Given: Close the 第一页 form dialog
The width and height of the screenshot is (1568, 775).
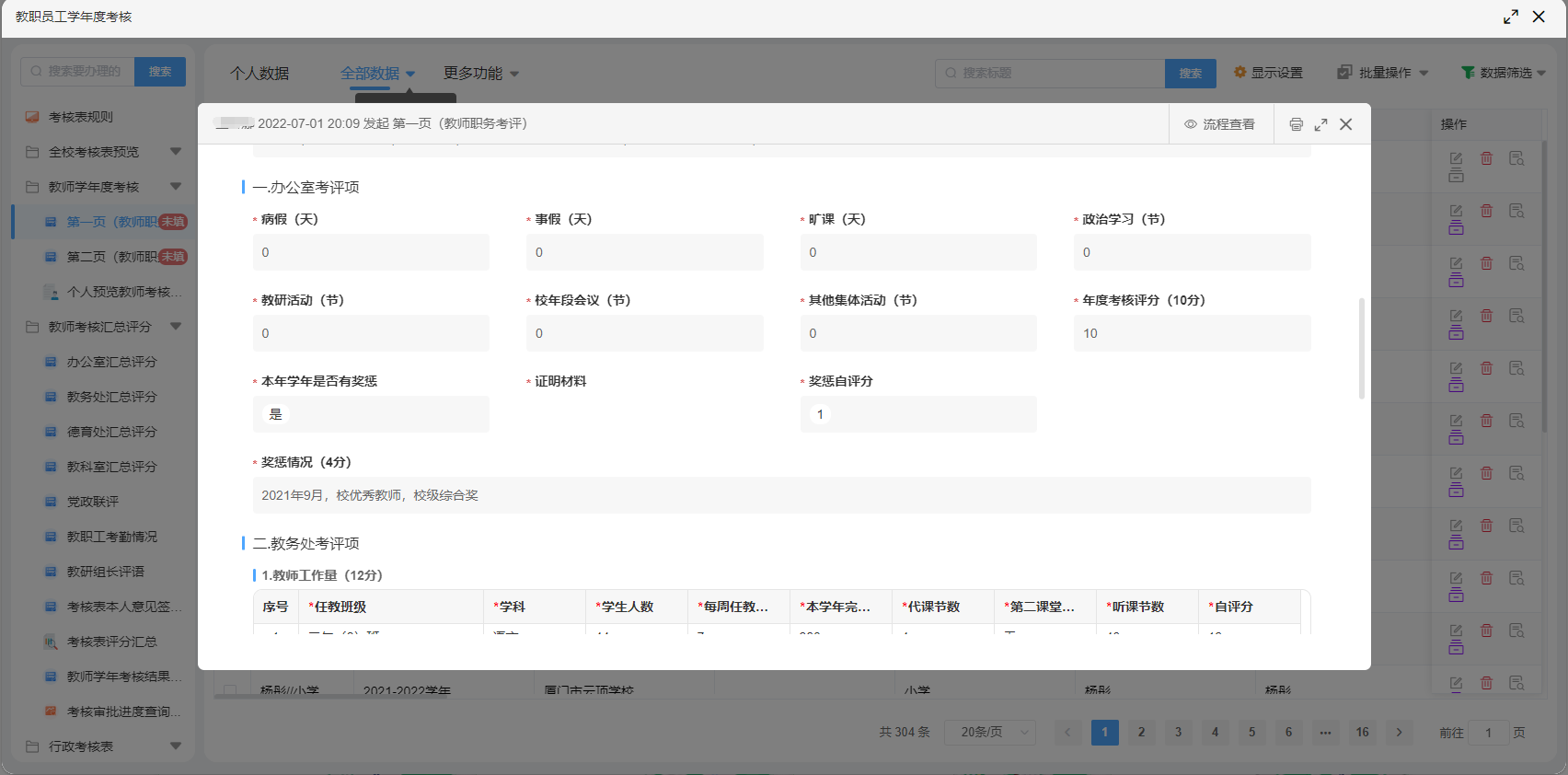Looking at the screenshot, I should point(1345,124).
